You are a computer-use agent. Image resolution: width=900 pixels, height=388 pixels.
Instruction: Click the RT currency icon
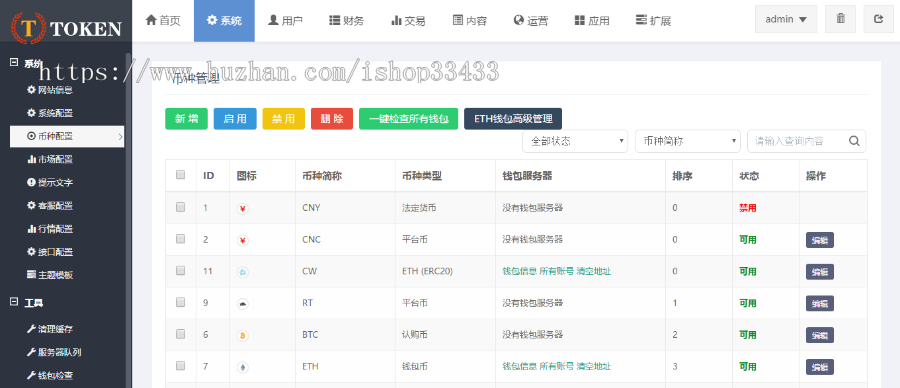(x=242, y=304)
